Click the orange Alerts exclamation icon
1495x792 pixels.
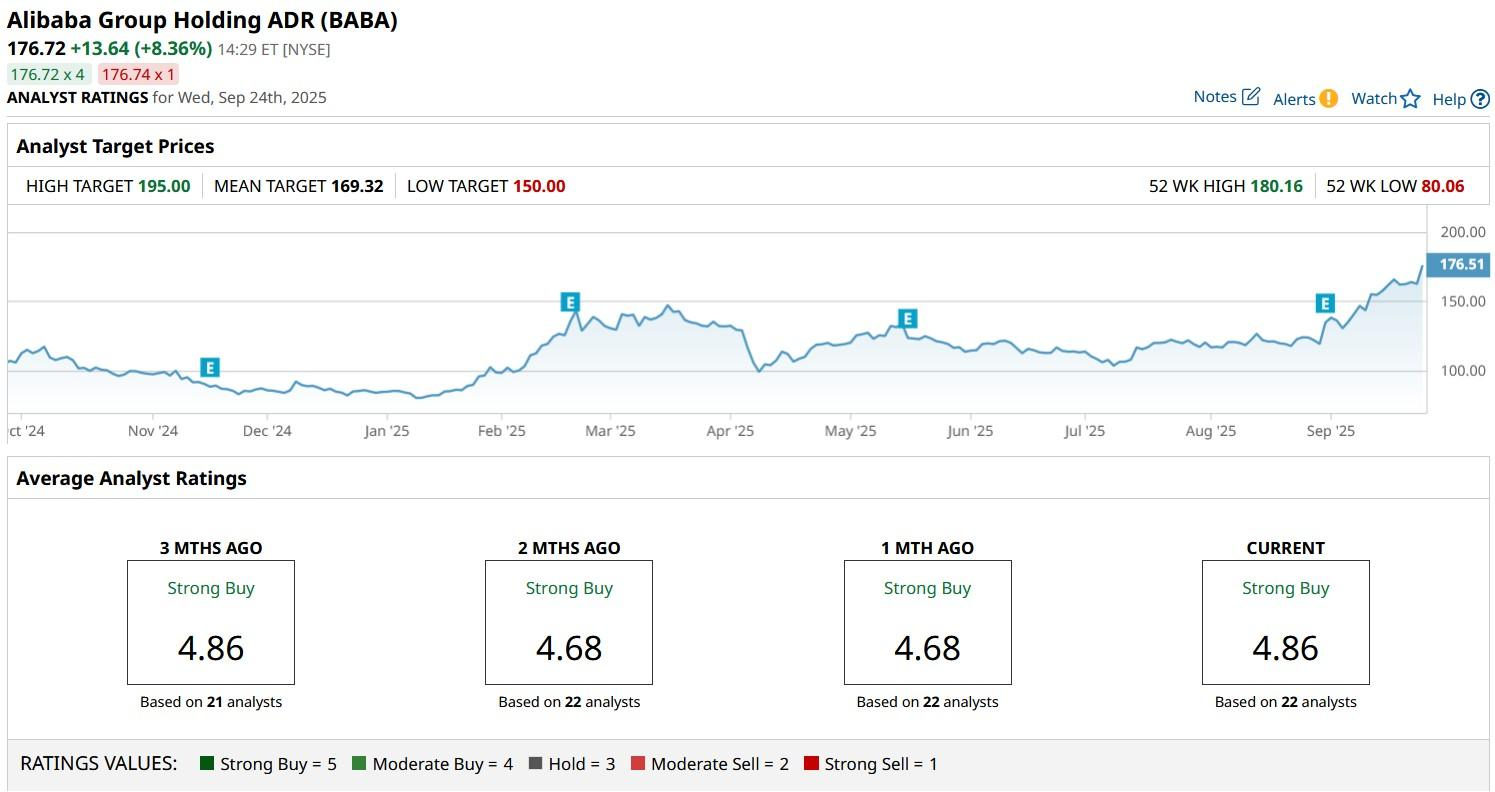(x=1328, y=98)
